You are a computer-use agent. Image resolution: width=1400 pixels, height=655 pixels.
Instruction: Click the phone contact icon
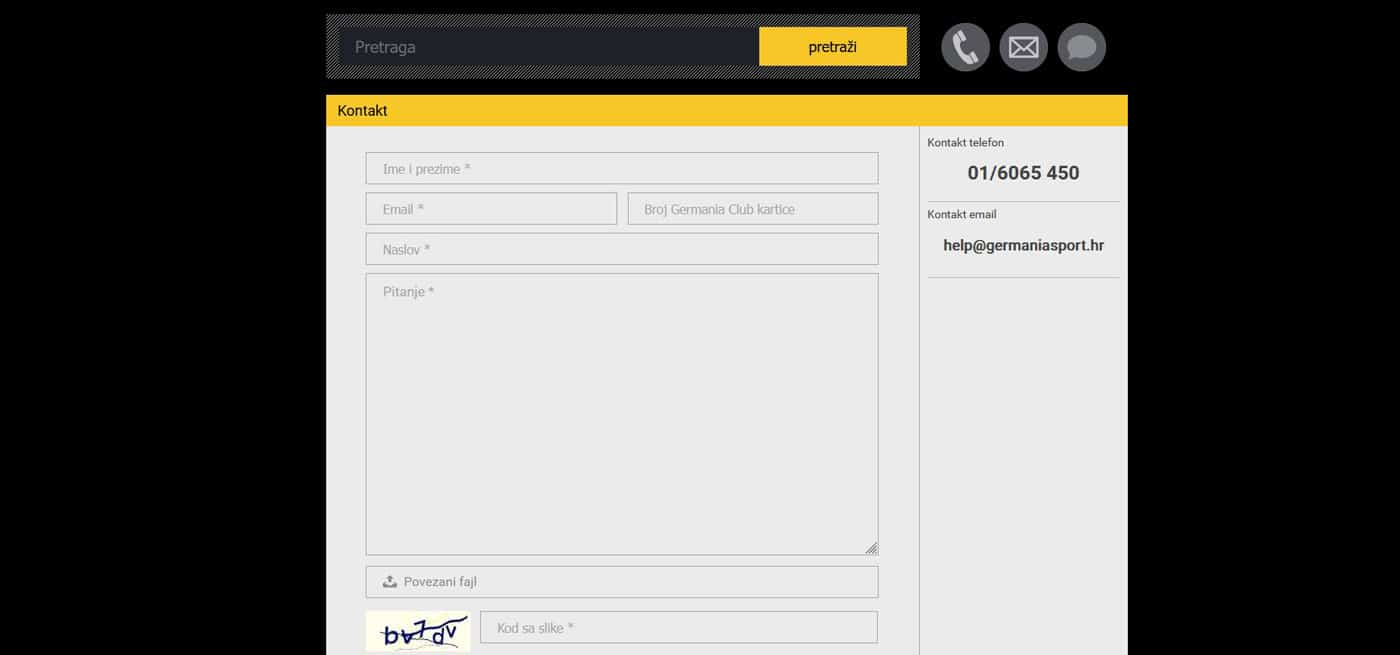point(965,47)
